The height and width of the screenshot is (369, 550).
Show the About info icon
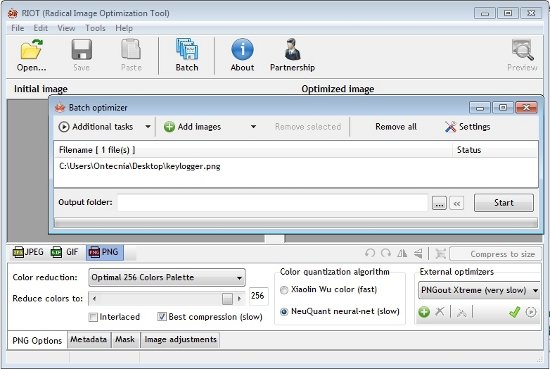pos(242,49)
